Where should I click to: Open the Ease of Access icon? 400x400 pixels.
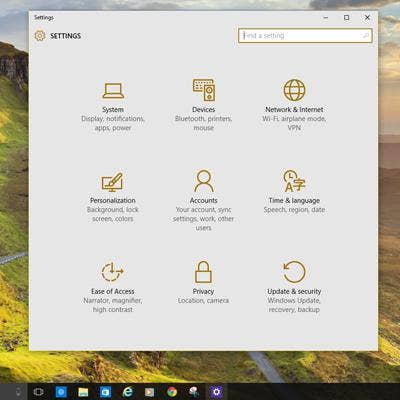coord(112,272)
